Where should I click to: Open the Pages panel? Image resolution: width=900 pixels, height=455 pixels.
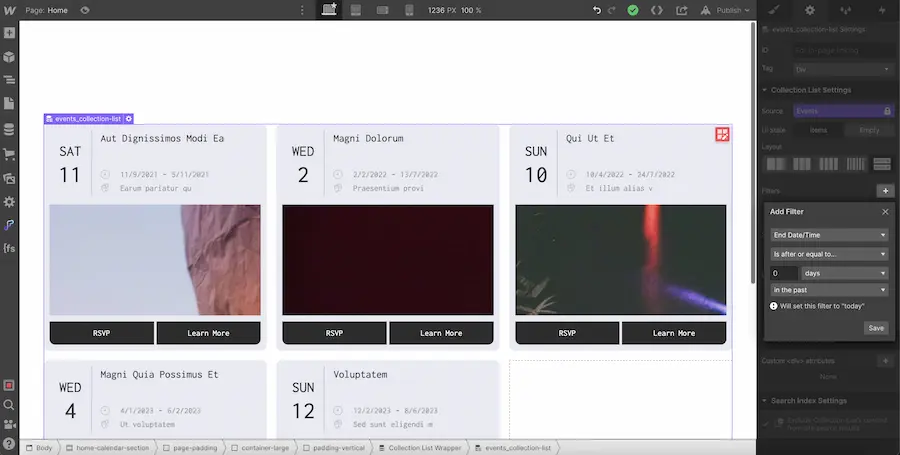9,103
